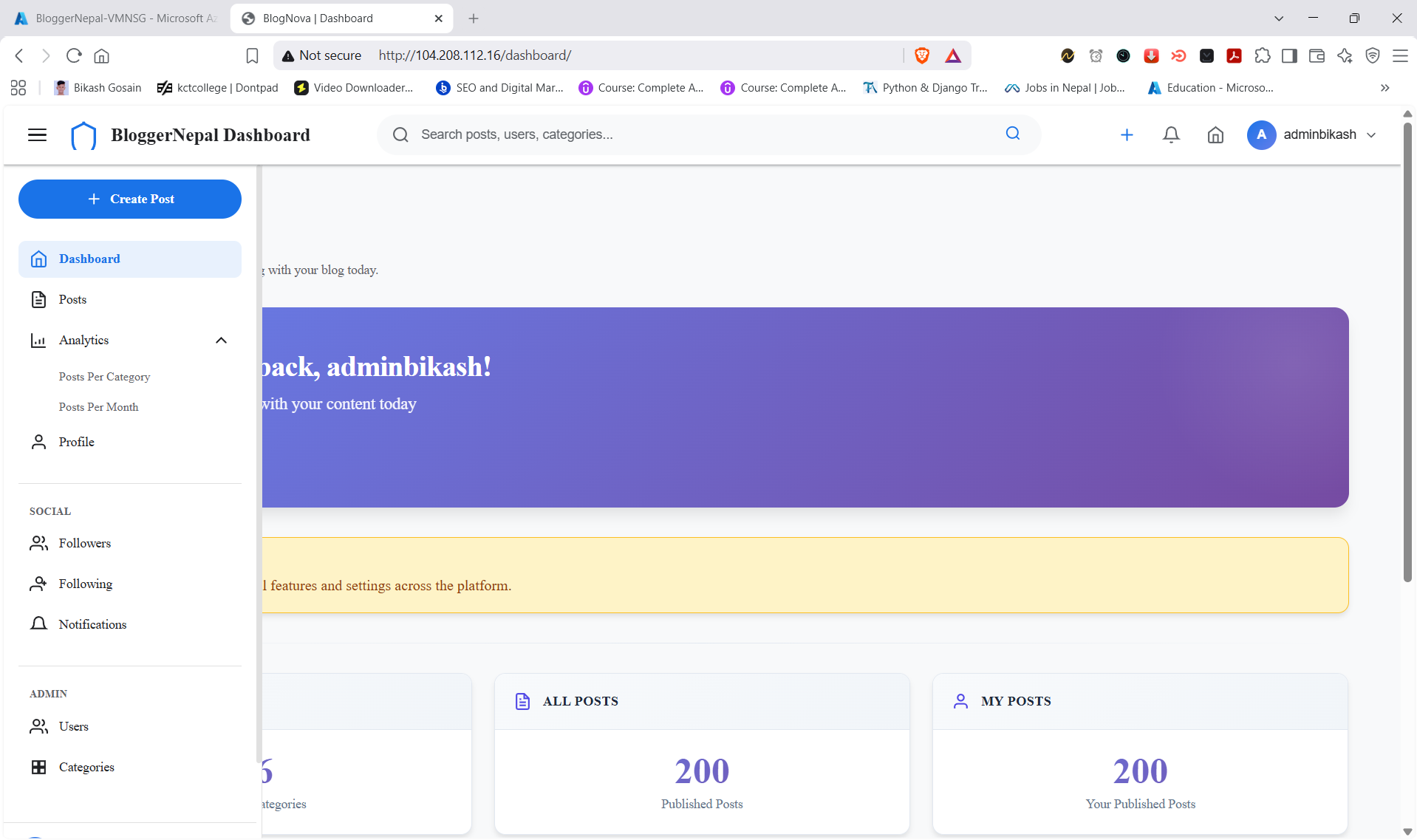1417x840 pixels.
Task: Bookmark this page with bookmark icon
Action: click(x=252, y=55)
